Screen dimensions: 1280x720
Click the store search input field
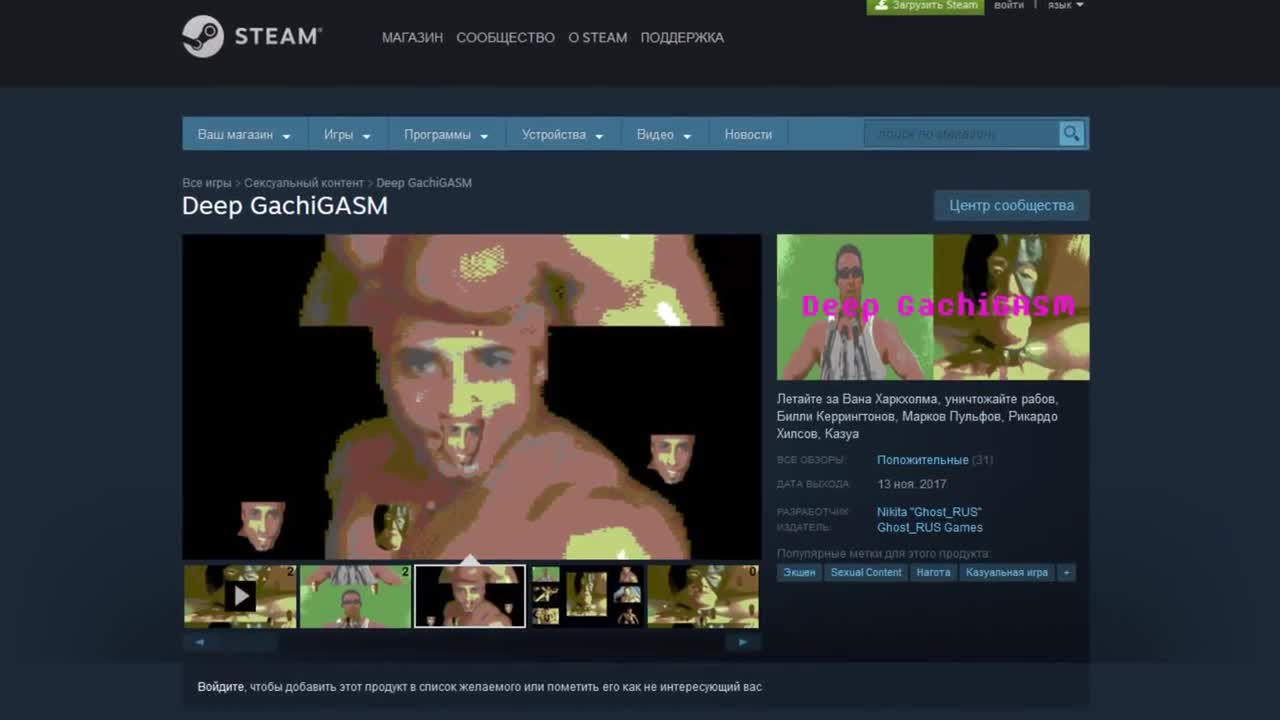[x=960, y=134]
